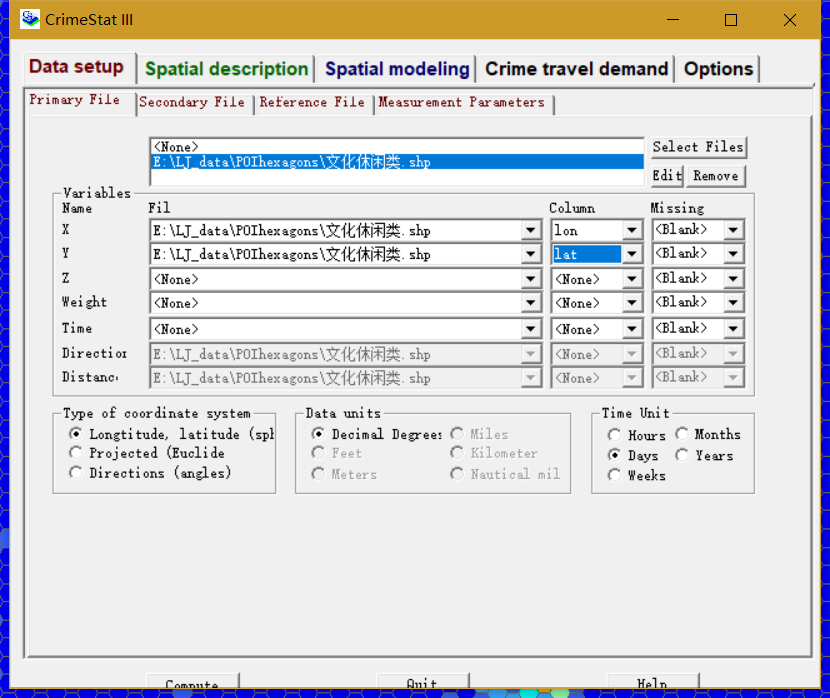The height and width of the screenshot is (698, 830).
Task: Expand the Z variable file dropdown
Action: pyautogui.click(x=530, y=279)
